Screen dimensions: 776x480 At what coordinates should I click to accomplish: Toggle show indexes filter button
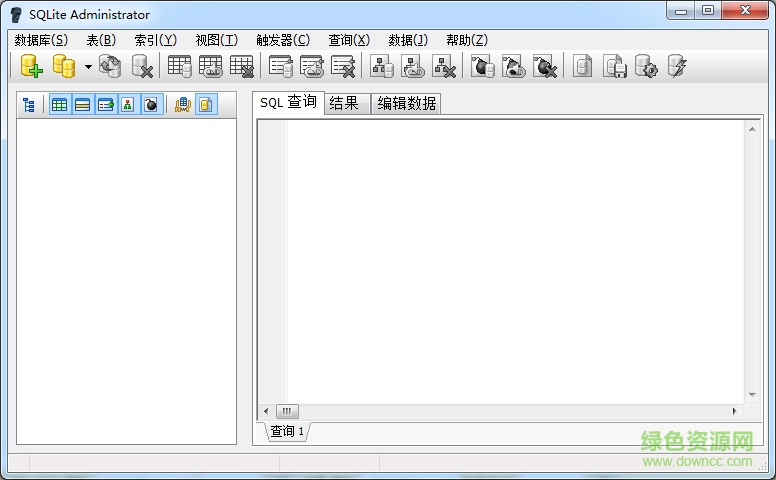click(x=105, y=105)
